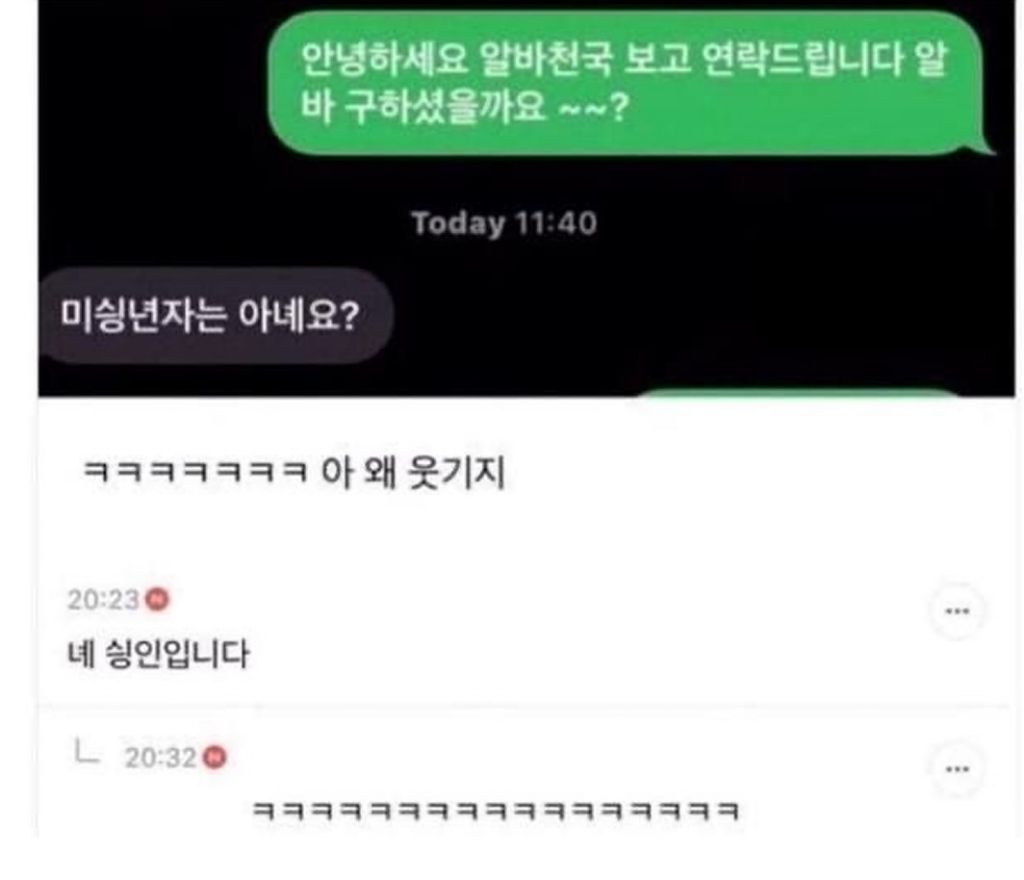The width and height of the screenshot is (1024, 880).
Task: Select the long ㅋㅋㅋ reply text
Action: 495,811
